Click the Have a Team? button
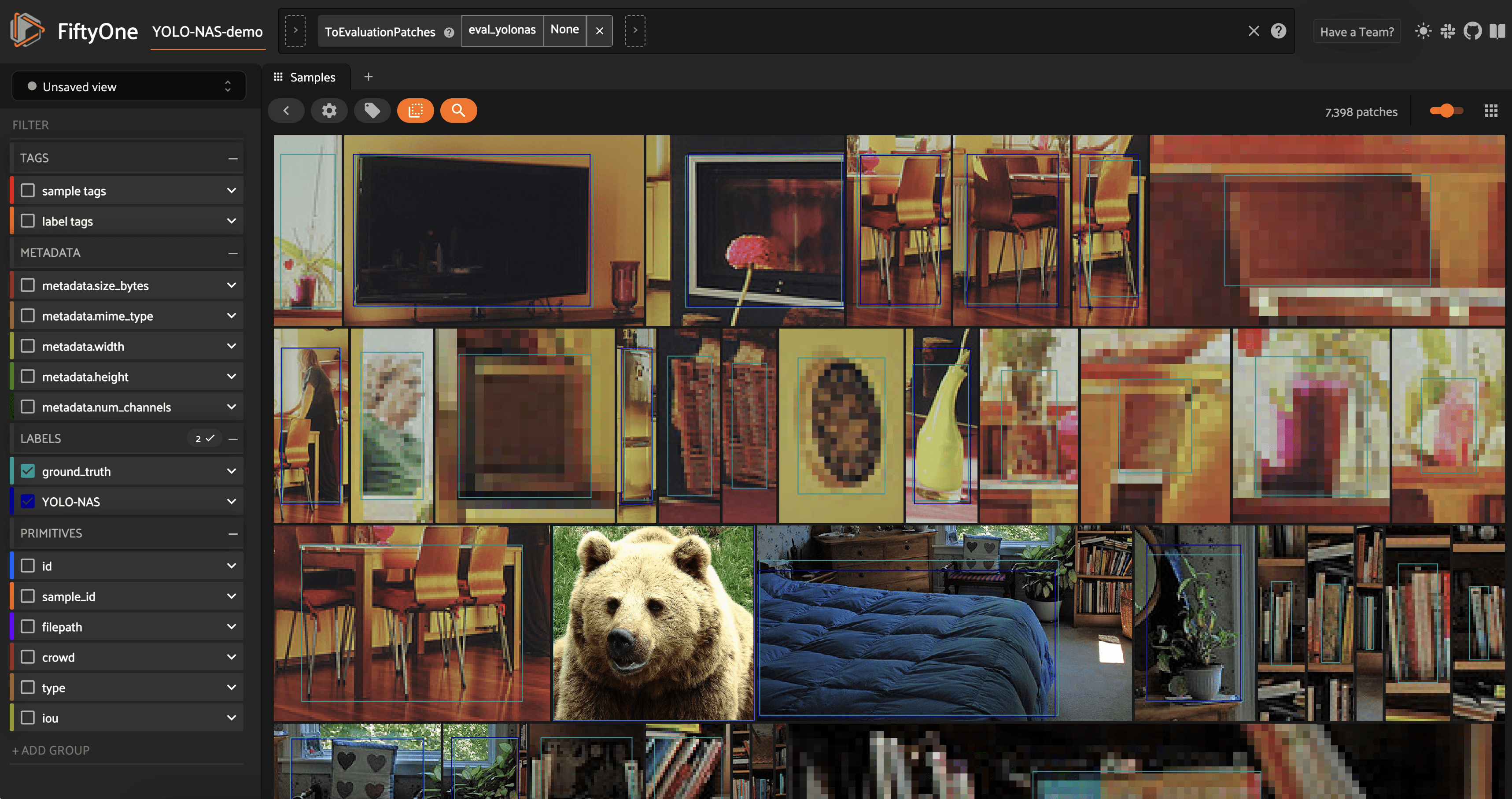 [1357, 32]
